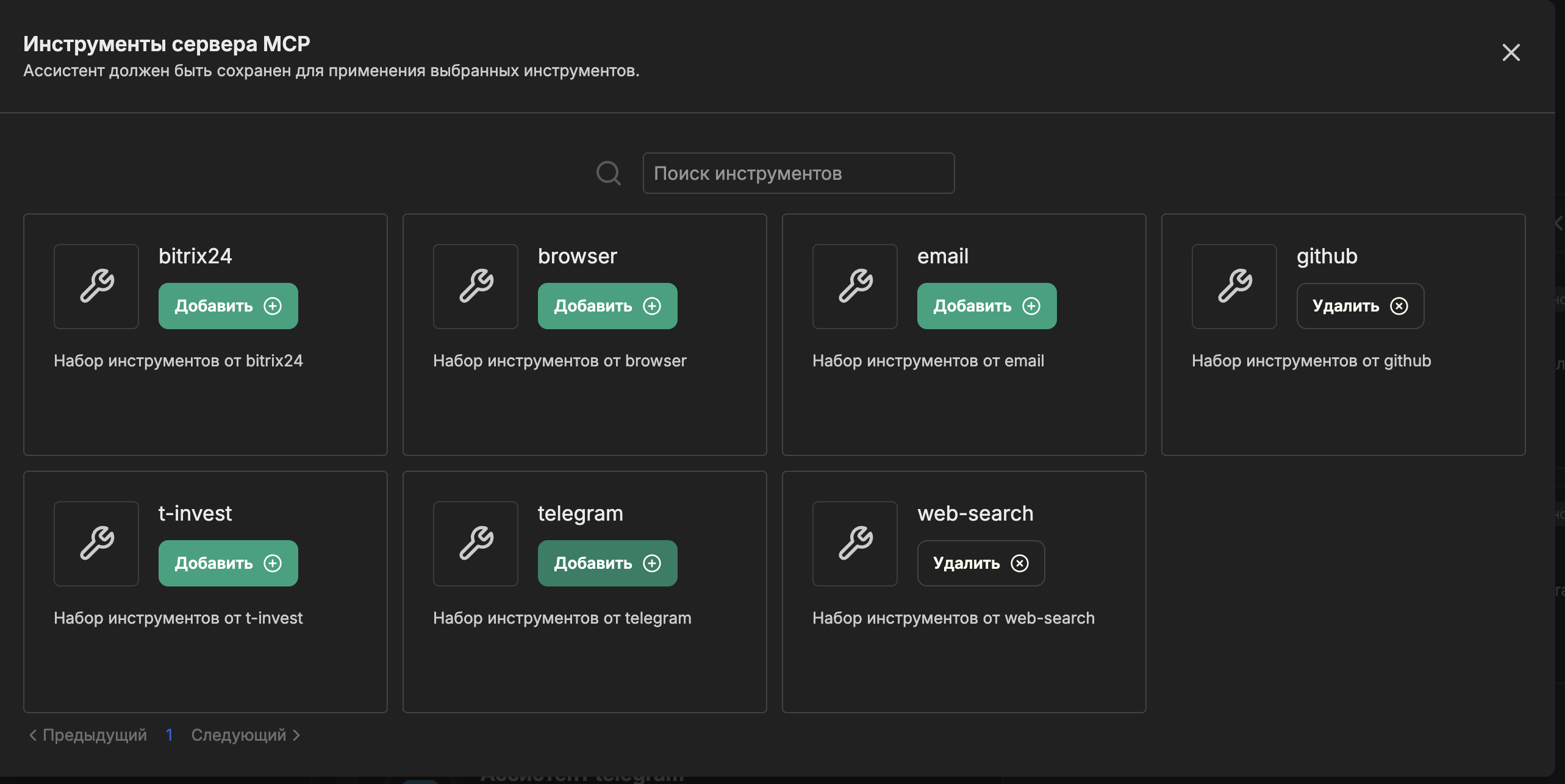Click the telegram wrench icon
Screen dimensions: 1565x784
pyautogui.click(x=476, y=544)
